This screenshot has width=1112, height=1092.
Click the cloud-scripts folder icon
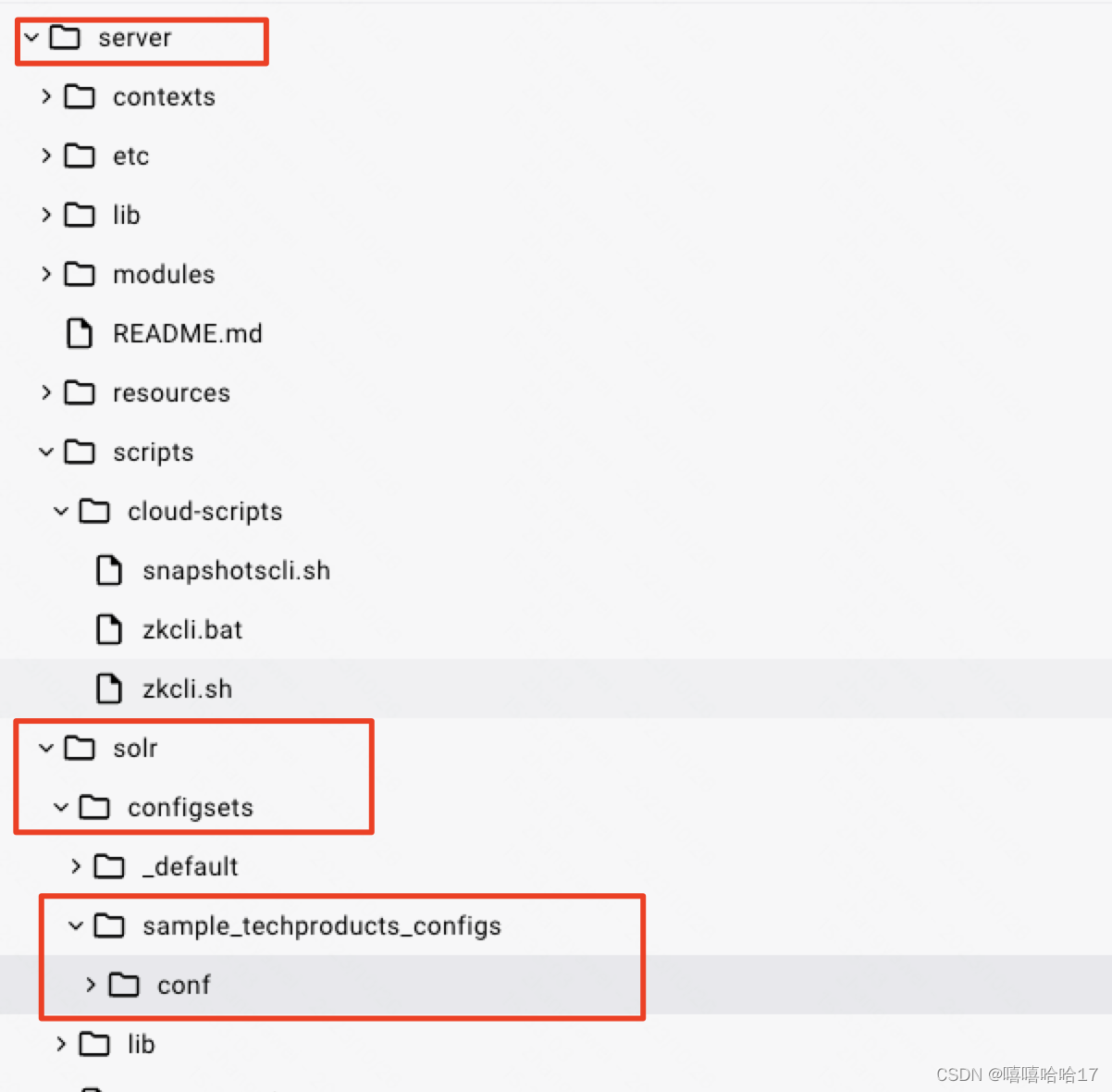[93, 511]
